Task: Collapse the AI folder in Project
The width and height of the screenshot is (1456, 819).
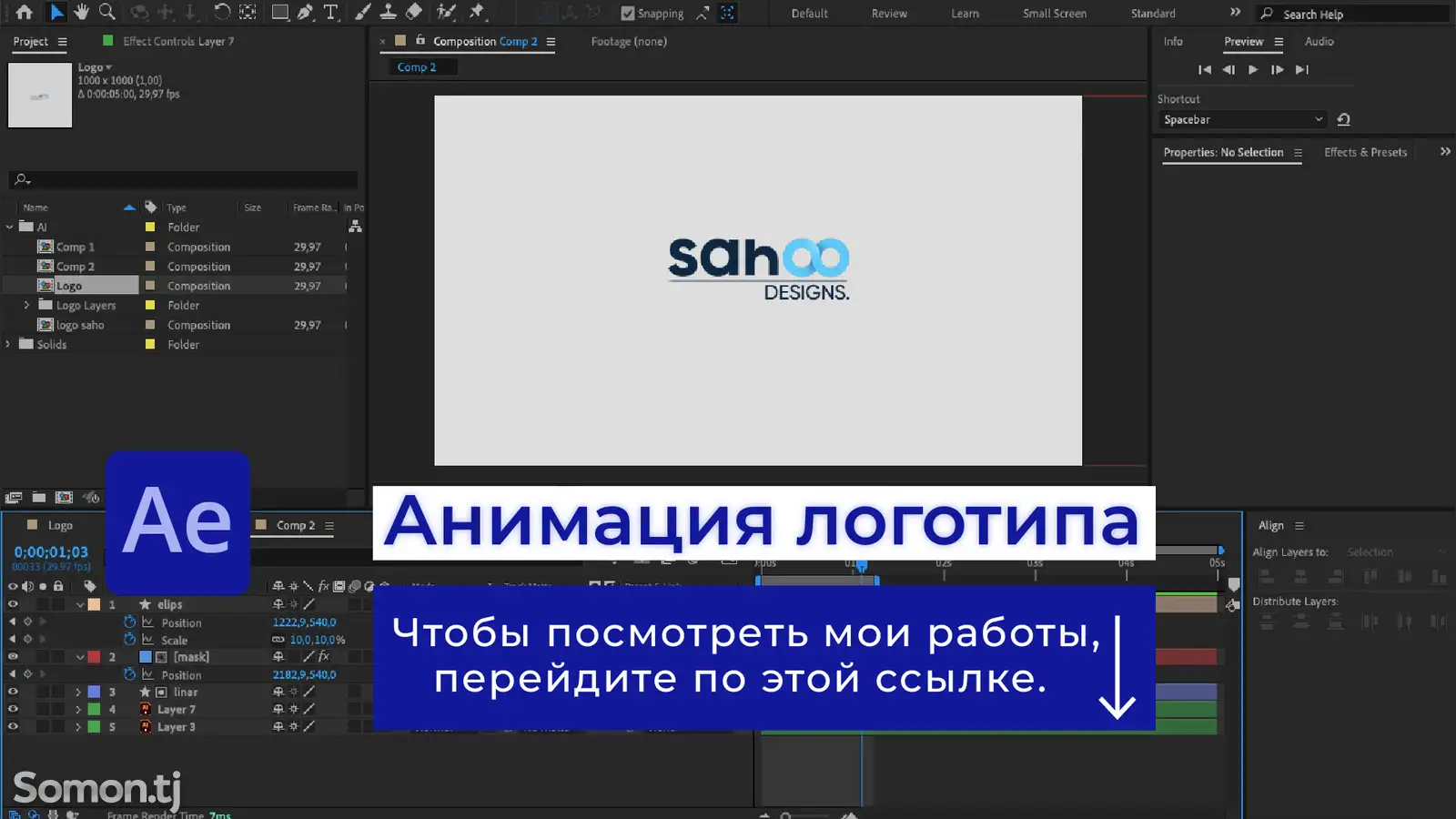Action: pyautogui.click(x=10, y=227)
